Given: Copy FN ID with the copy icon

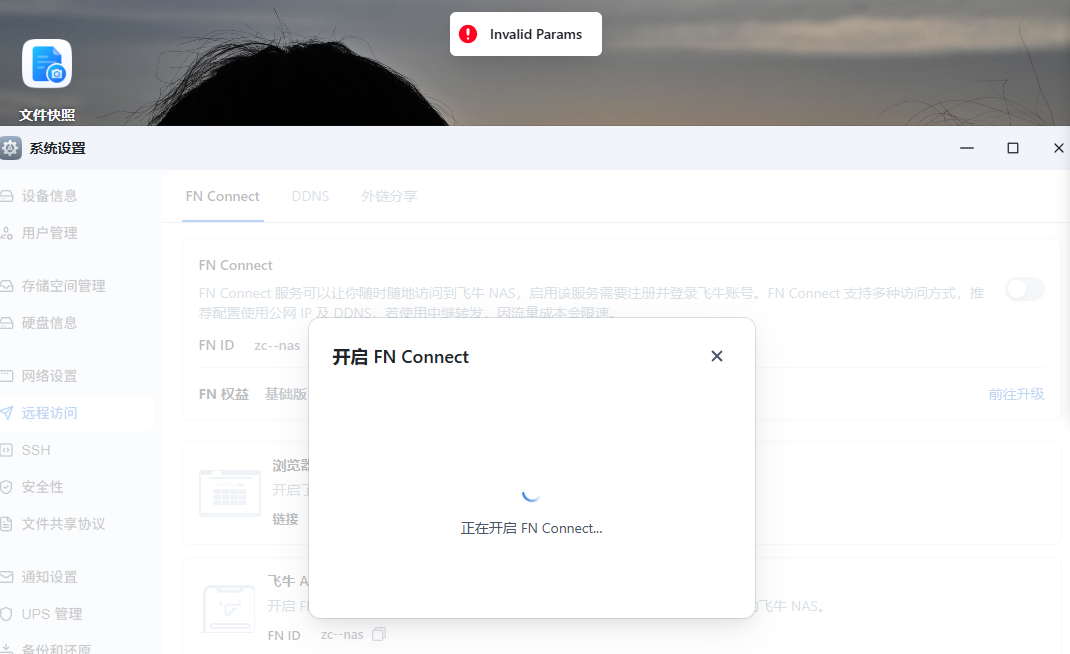Looking at the screenshot, I should [379, 634].
